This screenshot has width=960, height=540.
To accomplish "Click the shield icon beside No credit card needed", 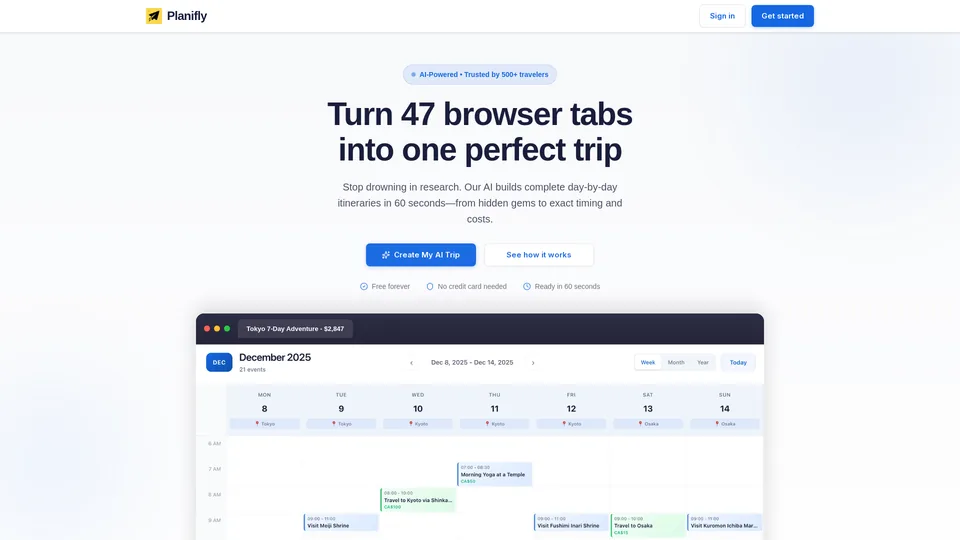I will click(430, 287).
